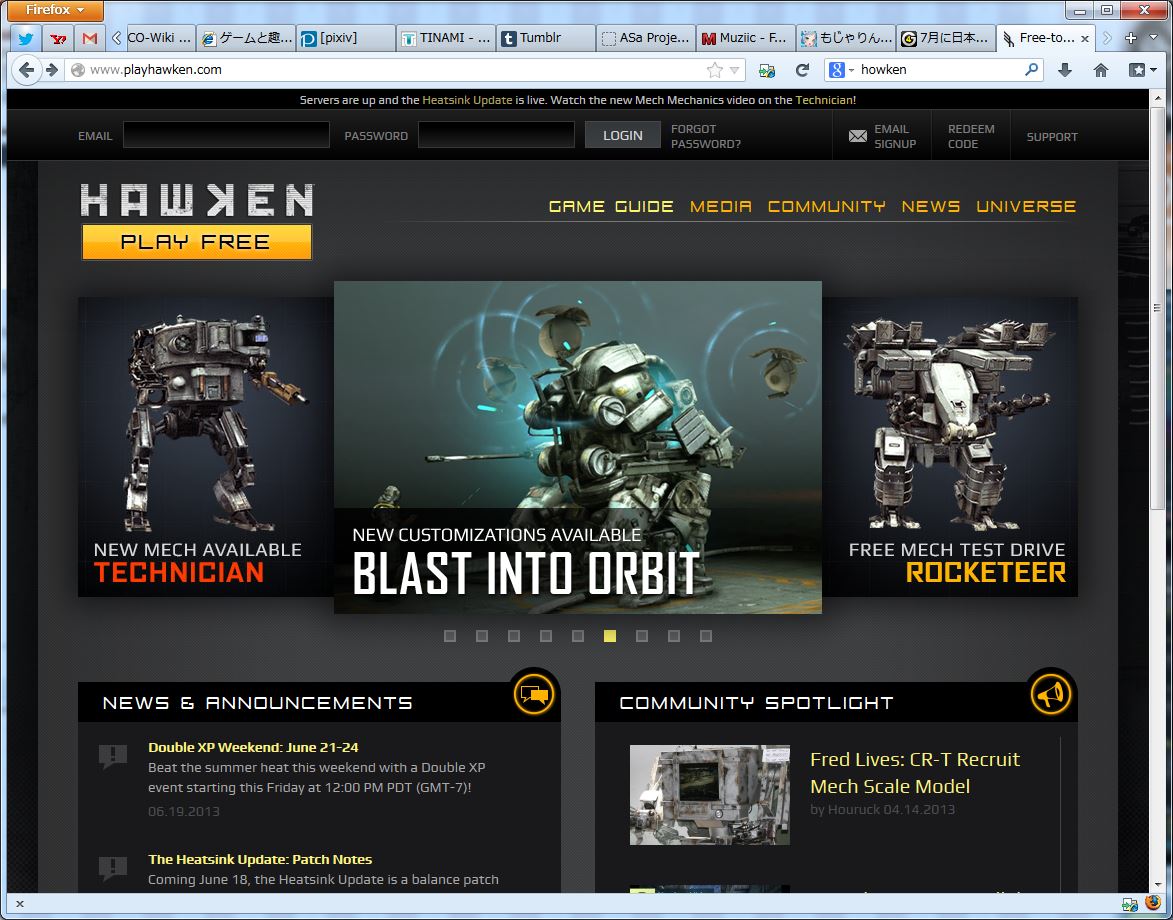
Task: Open the Rocketeer test drive banner
Action: pos(950,447)
